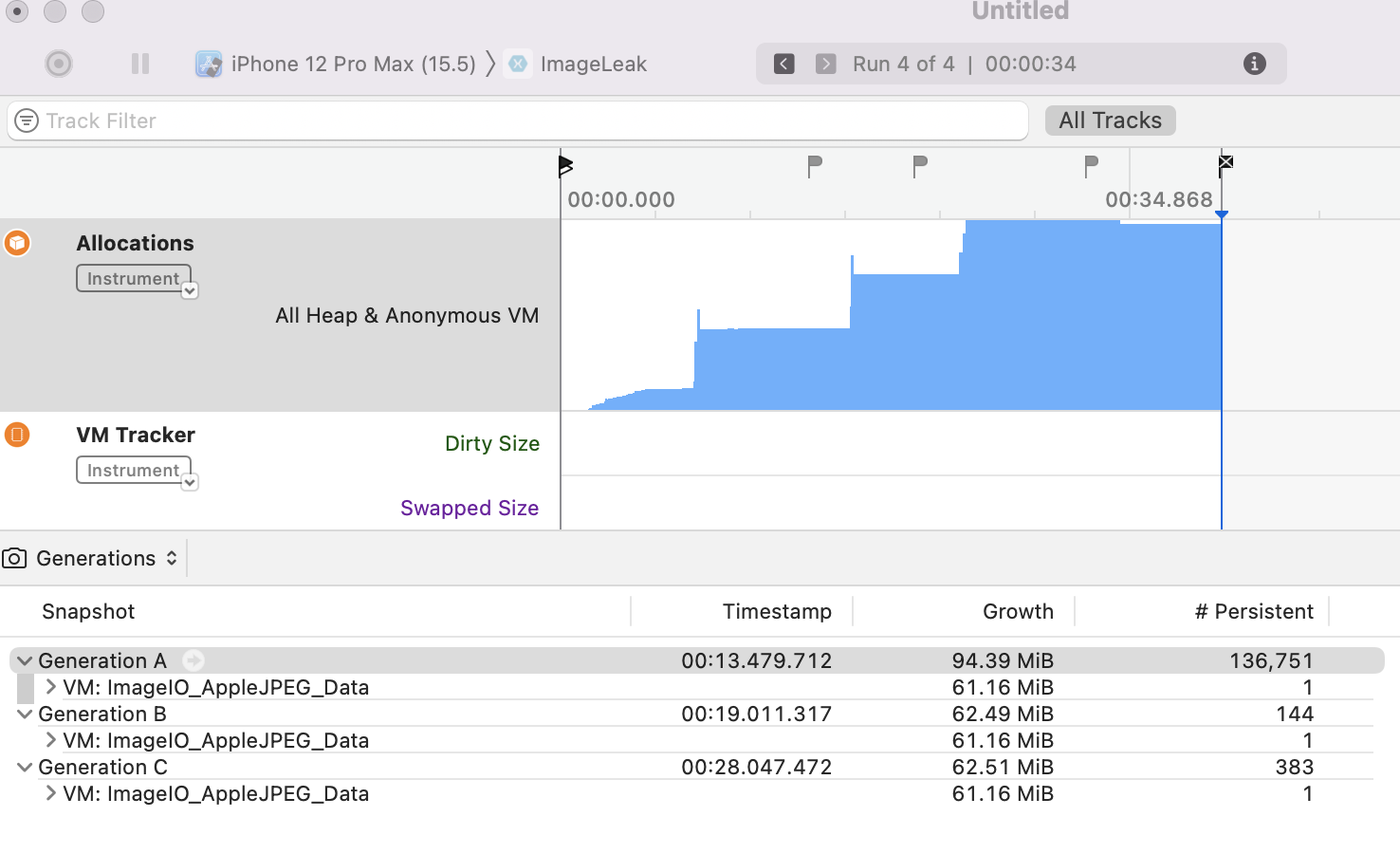Click the VM Tracker track label
1400x854 pixels.
136,435
